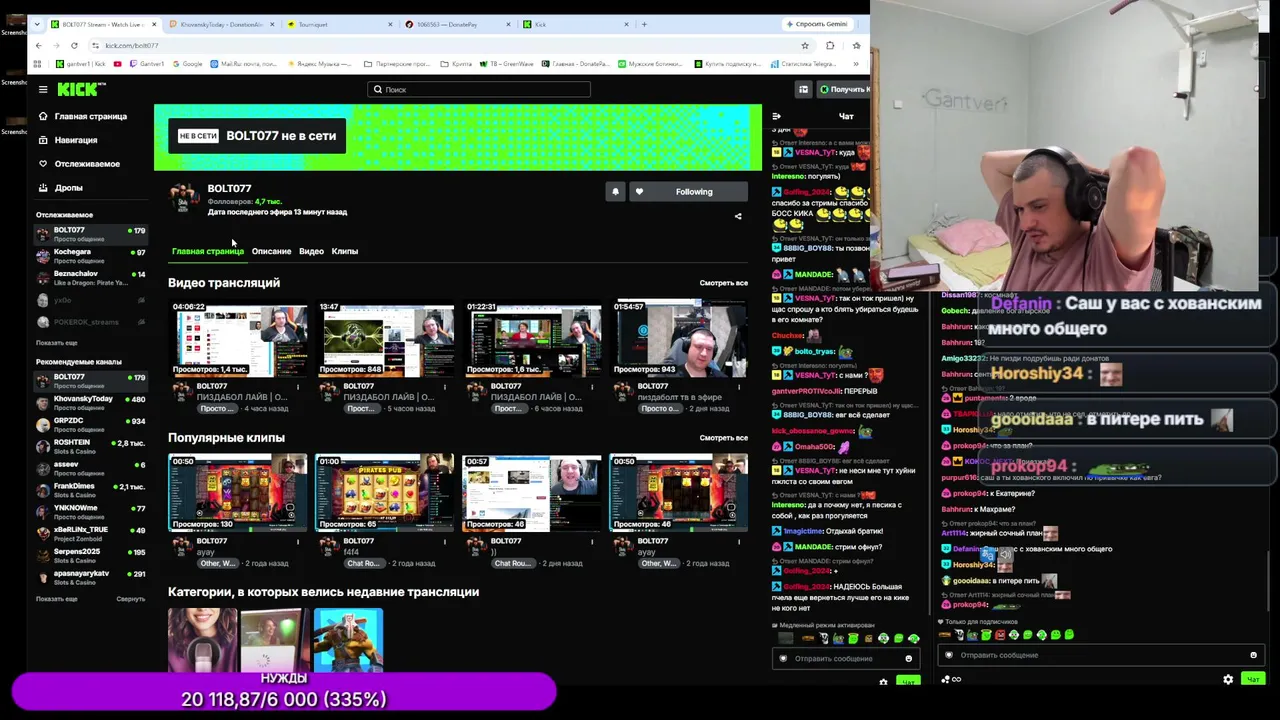Open Serpens2025 channel in recommended list
Viewport: 1280px width, 720px height.
click(91, 556)
